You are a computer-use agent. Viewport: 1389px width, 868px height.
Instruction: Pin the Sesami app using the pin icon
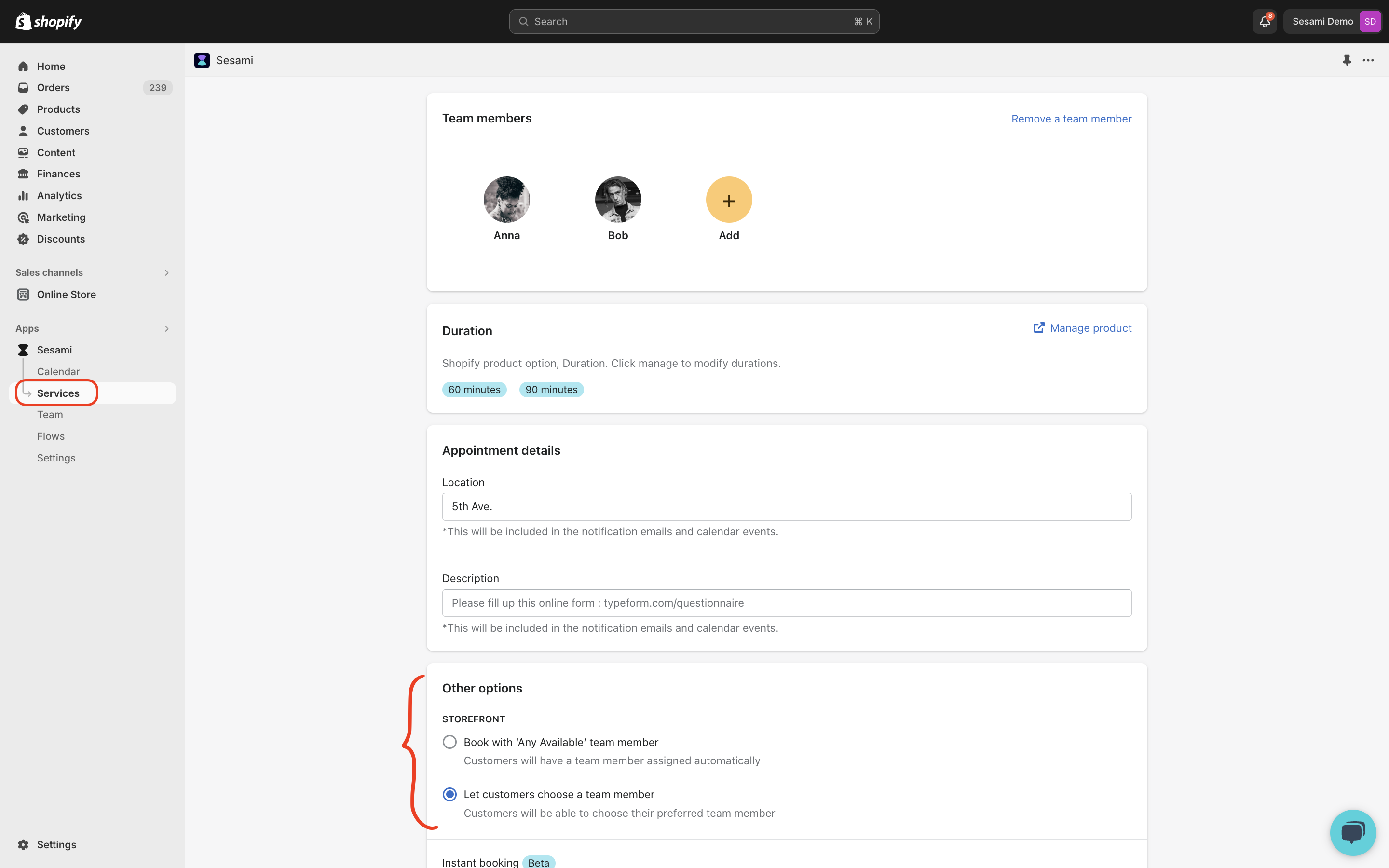point(1347,60)
